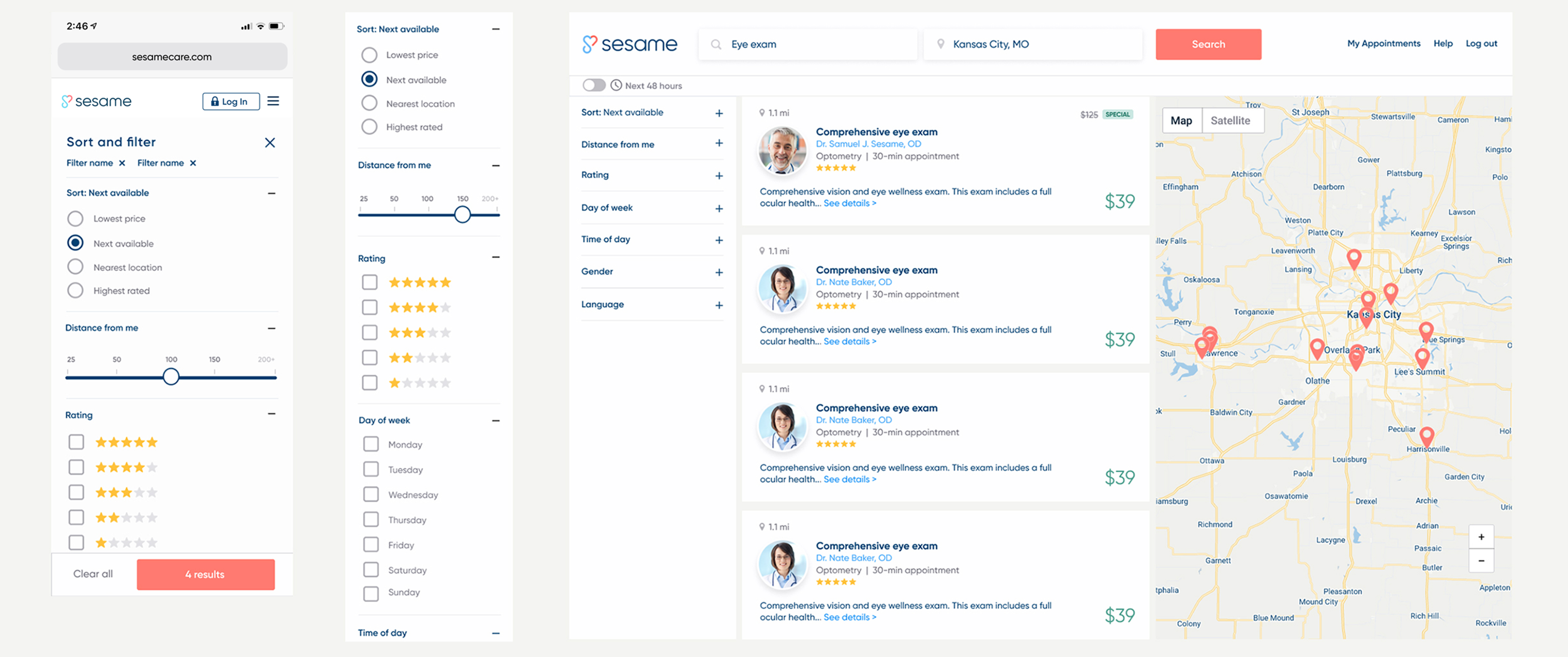Image resolution: width=1568 pixels, height=657 pixels.
Task: Check the Saturday checkbox
Action: point(371,570)
